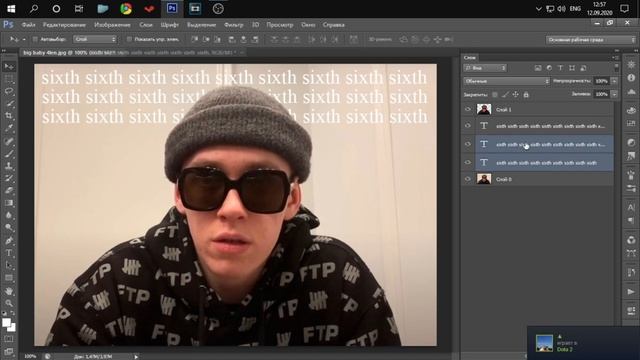Screen dimensions: 640x360
Task: Open the Слои menu
Action: coord(146,25)
